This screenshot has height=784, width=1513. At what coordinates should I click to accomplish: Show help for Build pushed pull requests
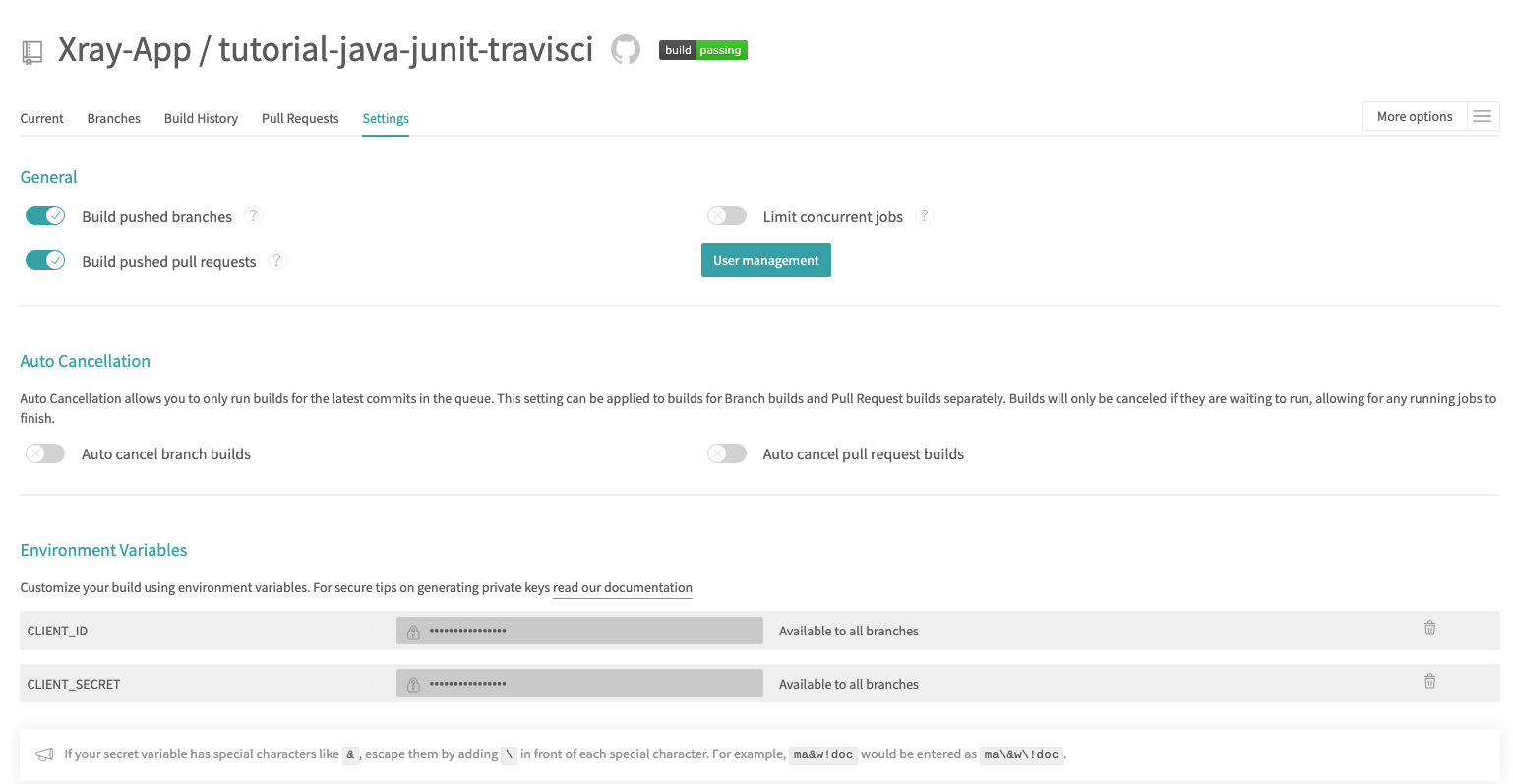pyautogui.click(x=277, y=260)
